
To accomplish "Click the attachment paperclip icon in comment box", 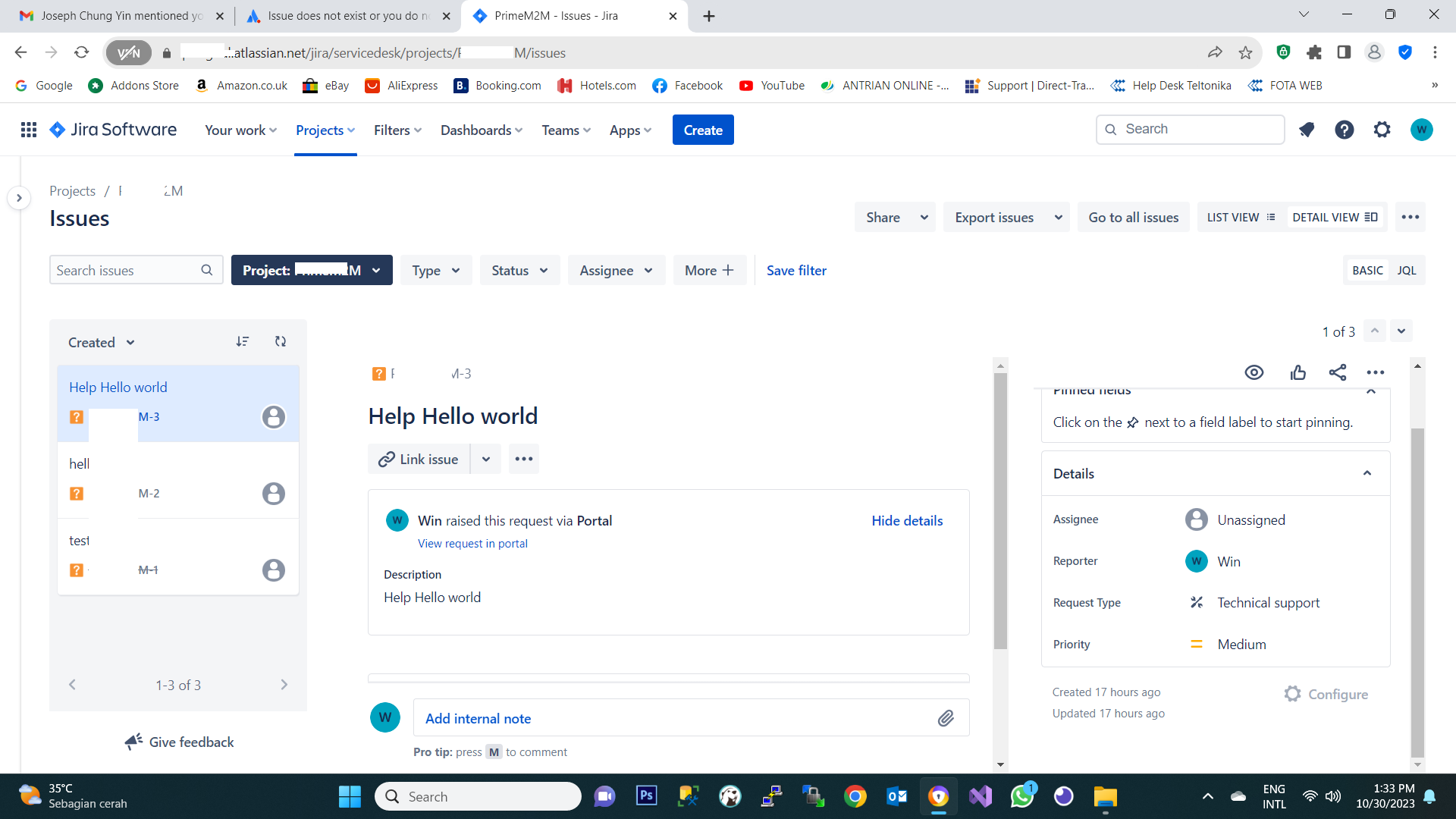I will (x=945, y=718).
